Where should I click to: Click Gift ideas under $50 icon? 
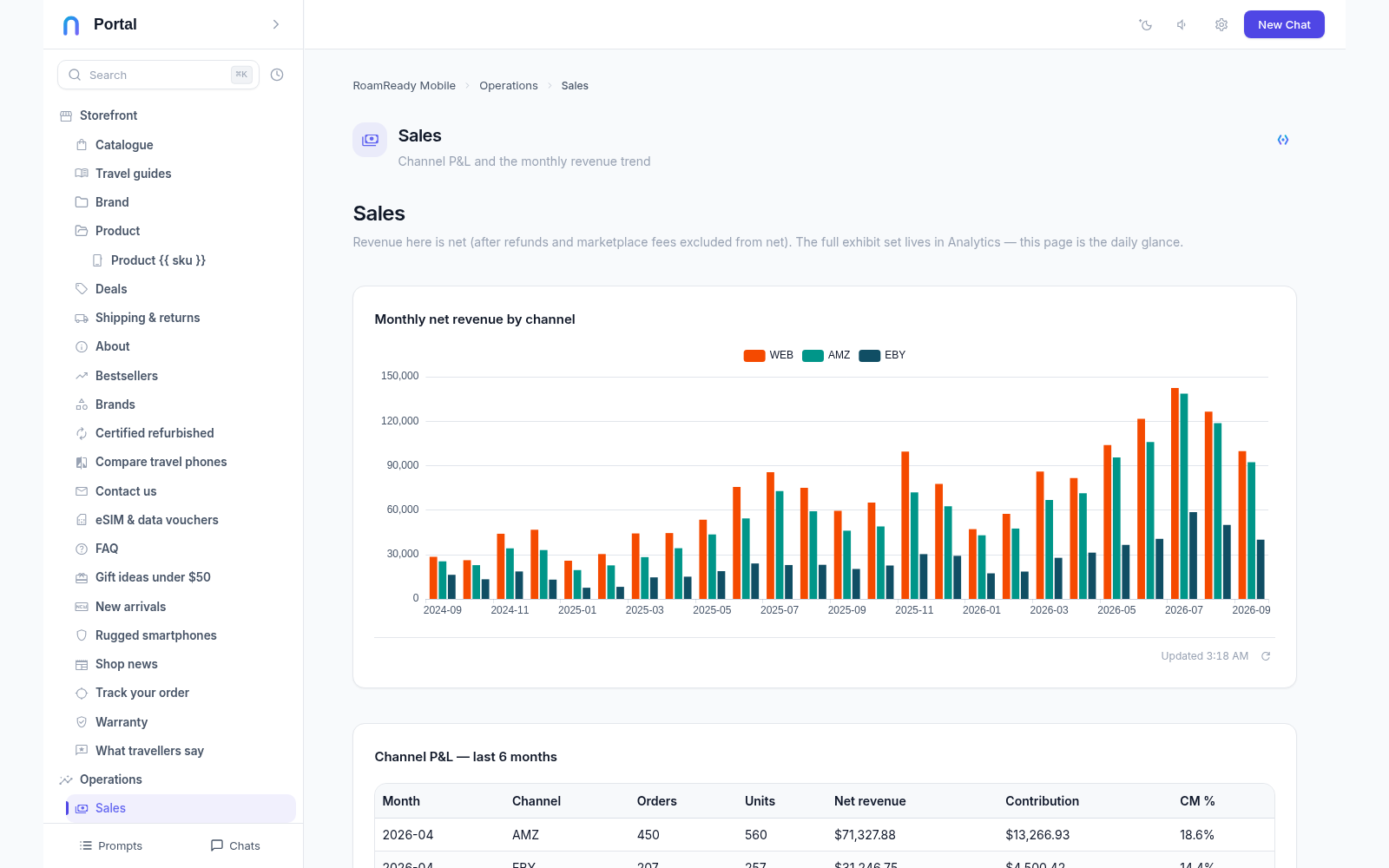[82, 577]
